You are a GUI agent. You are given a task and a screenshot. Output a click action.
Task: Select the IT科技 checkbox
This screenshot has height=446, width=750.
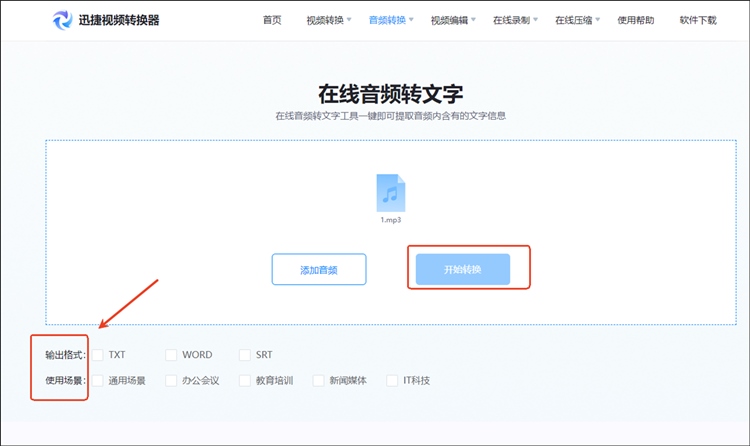click(392, 380)
